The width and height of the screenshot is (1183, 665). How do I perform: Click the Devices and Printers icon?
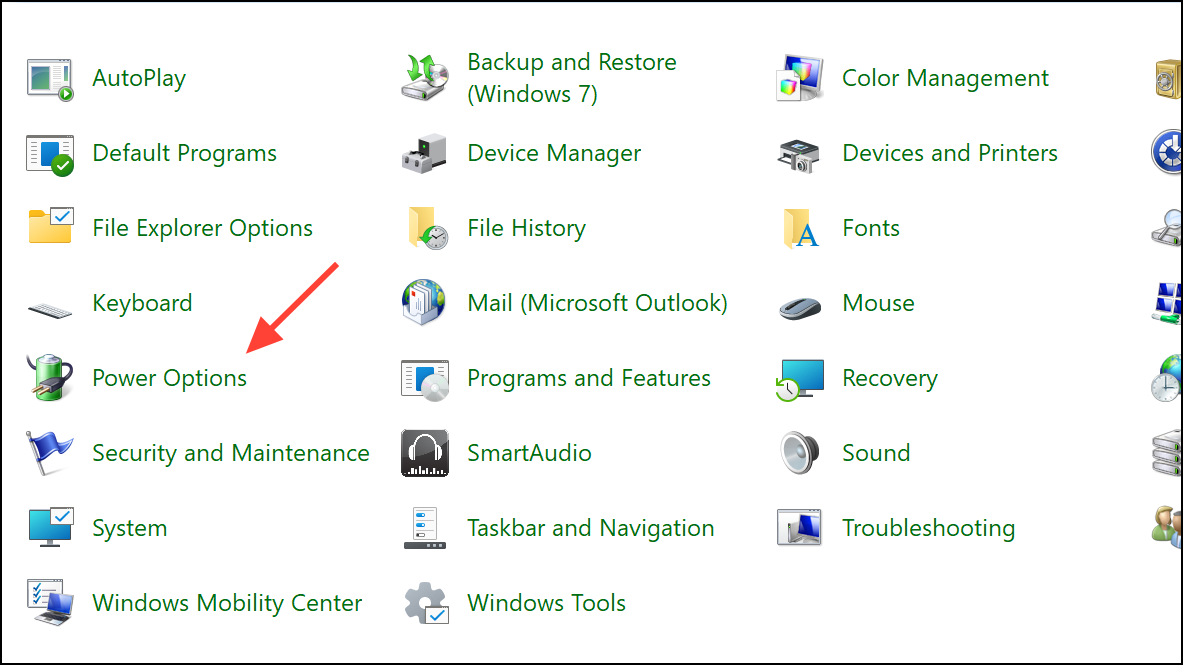coord(800,152)
